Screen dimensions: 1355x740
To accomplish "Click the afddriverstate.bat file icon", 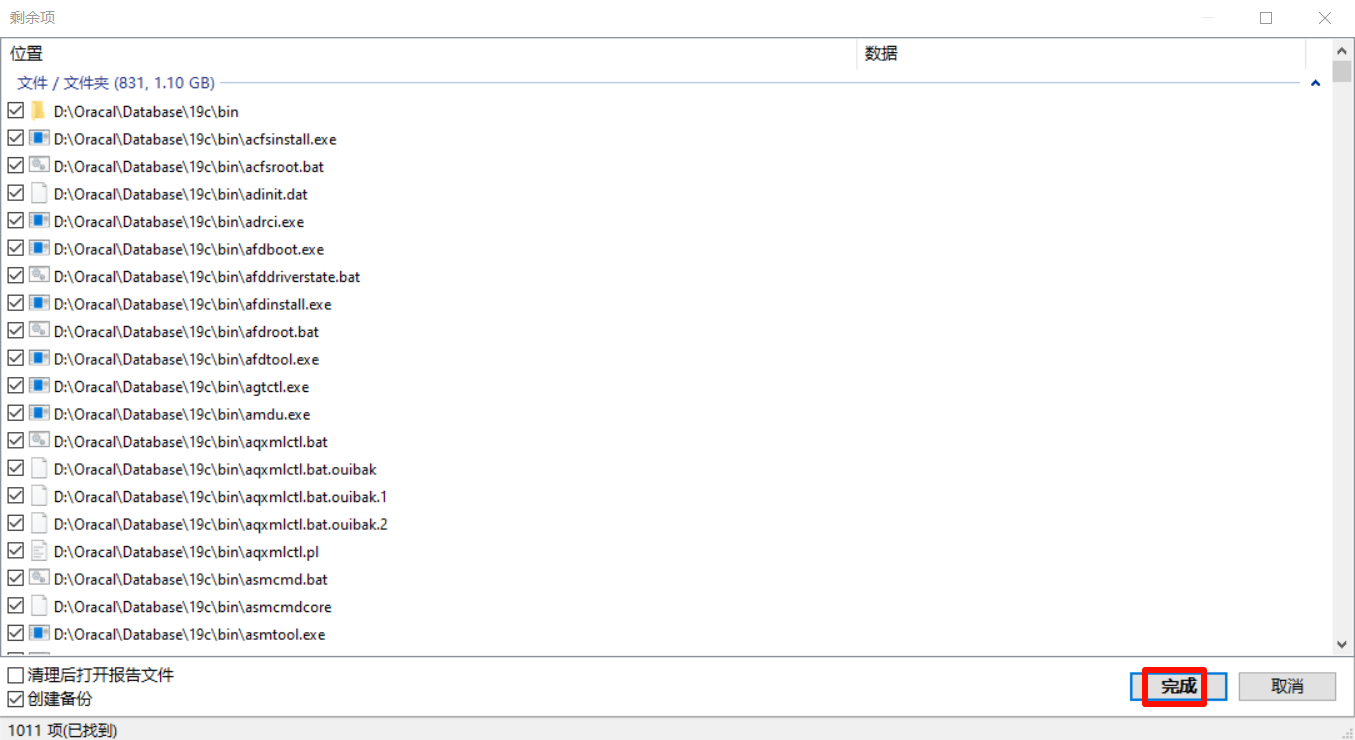I will [39, 276].
